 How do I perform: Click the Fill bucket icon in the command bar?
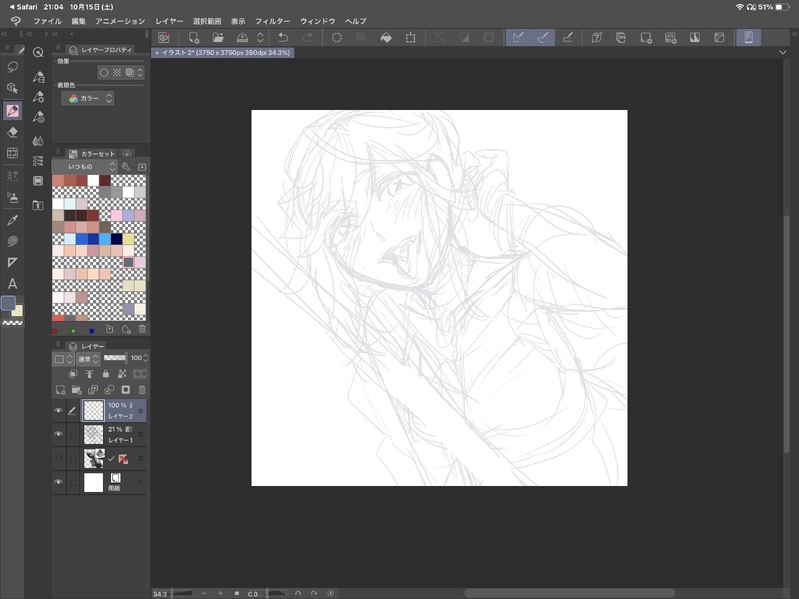click(x=386, y=38)
